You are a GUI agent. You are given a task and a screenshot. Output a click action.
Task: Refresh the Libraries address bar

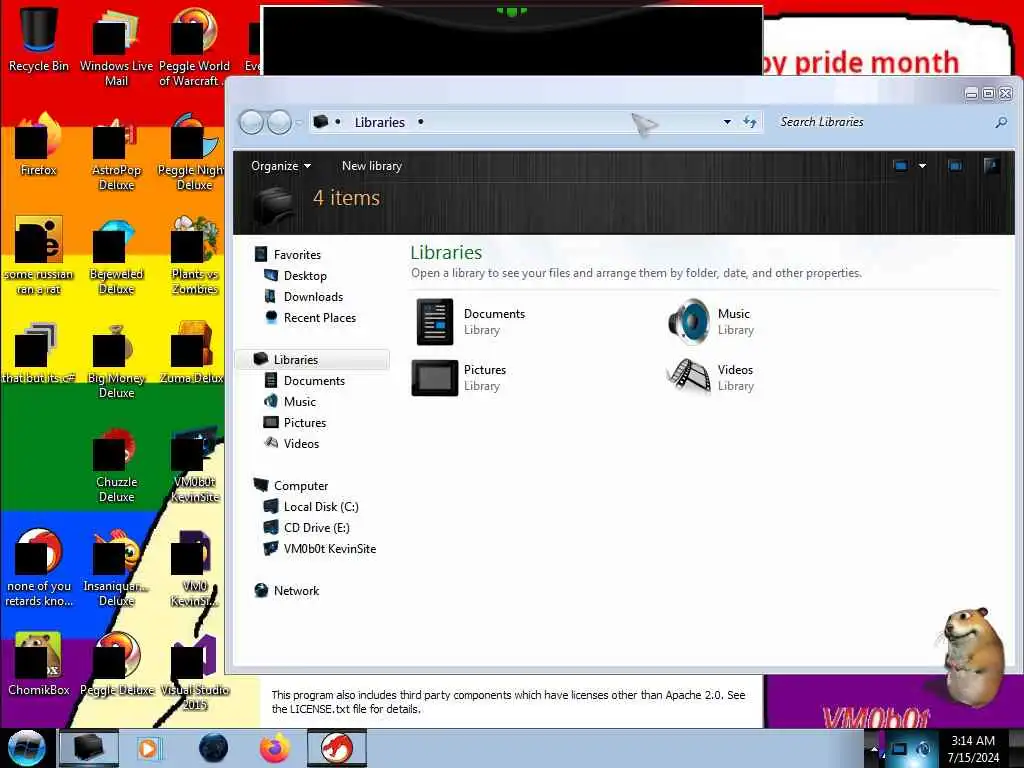click(750, 122)
